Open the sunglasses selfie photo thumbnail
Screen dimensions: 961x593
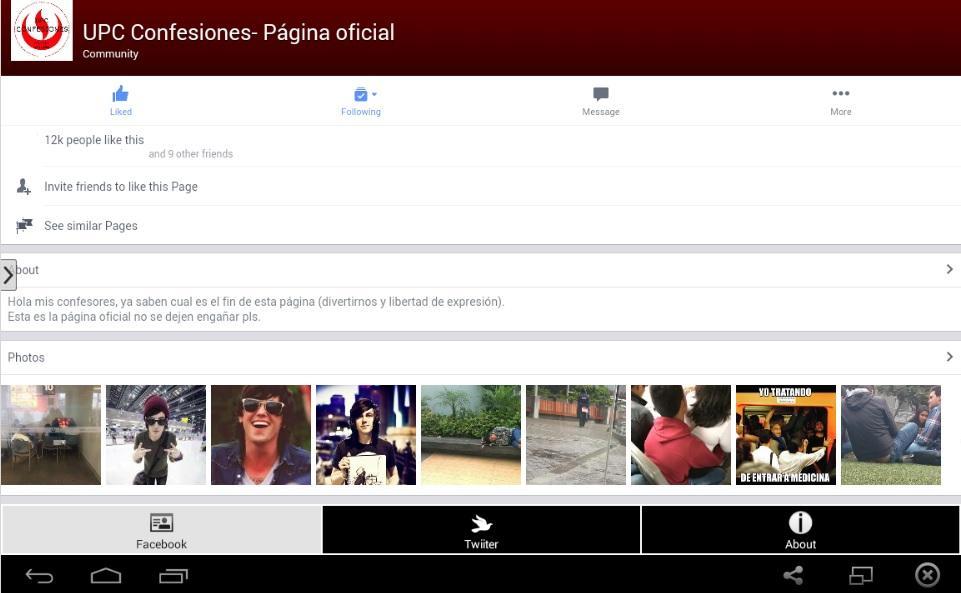pyautogui.click(x=260, y=434)
